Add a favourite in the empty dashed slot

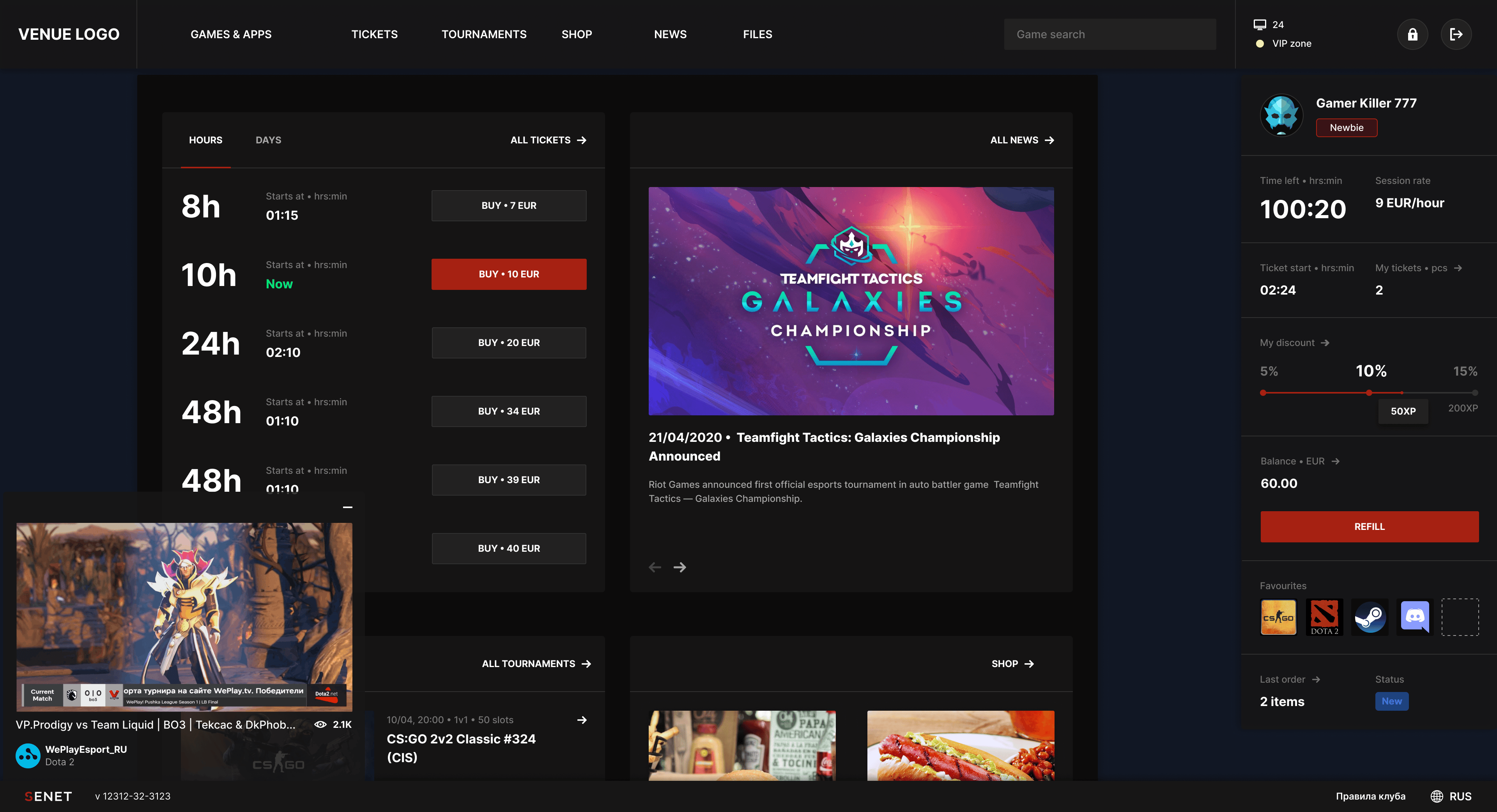(1460, 617)
